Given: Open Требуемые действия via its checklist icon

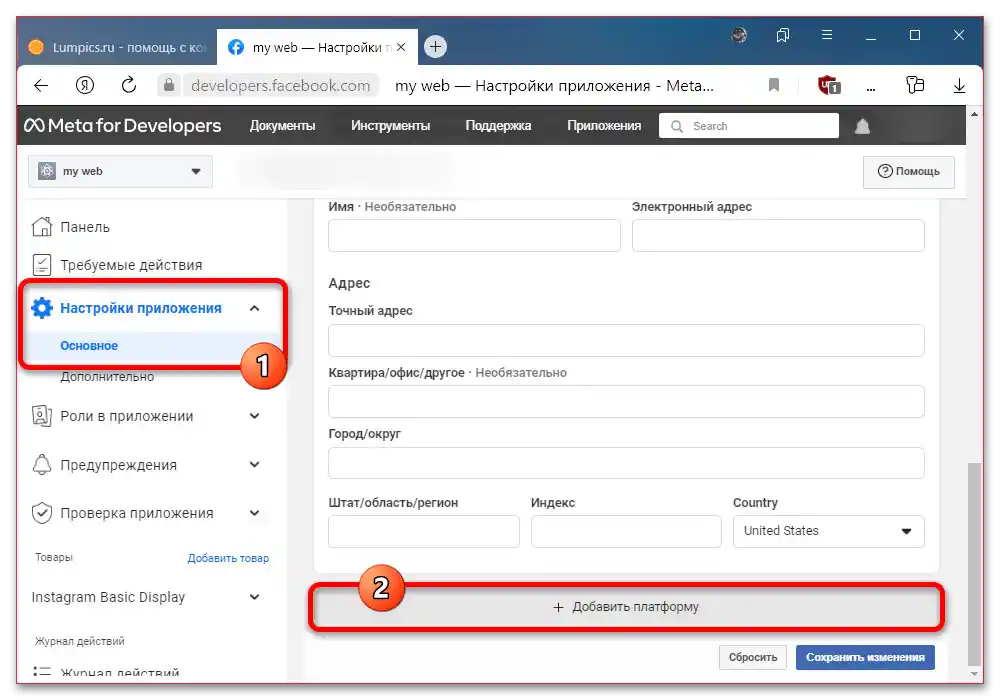Looking at the screenshot, I should [x=42, y=265].
